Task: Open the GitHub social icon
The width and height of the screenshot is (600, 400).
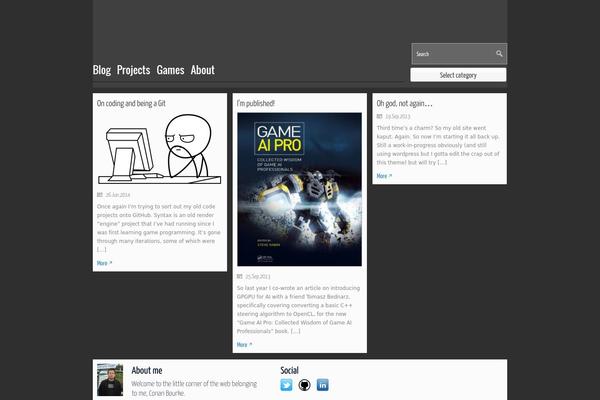Action: (304, 385)
